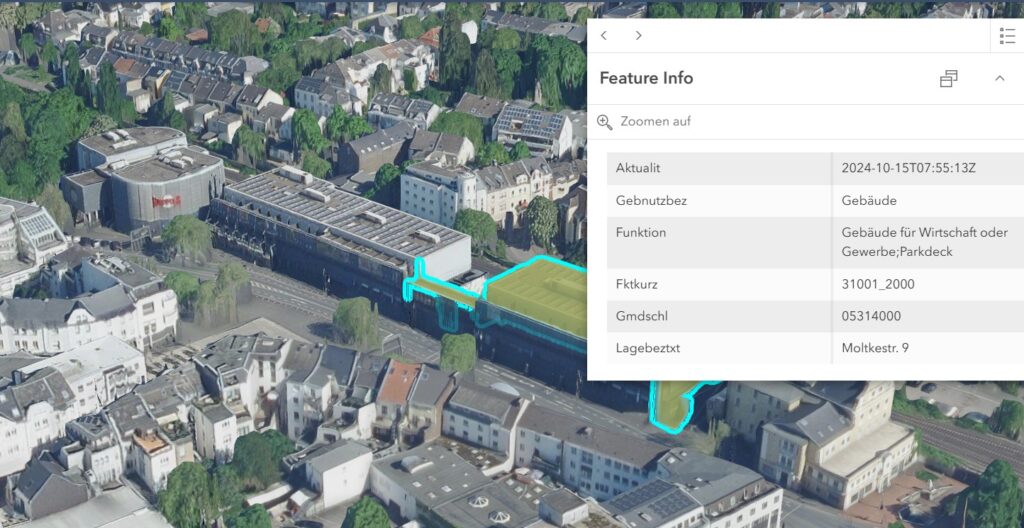Go to the previous feature arrow
The image size is (1024, 528).
click(x=604, y=35)
